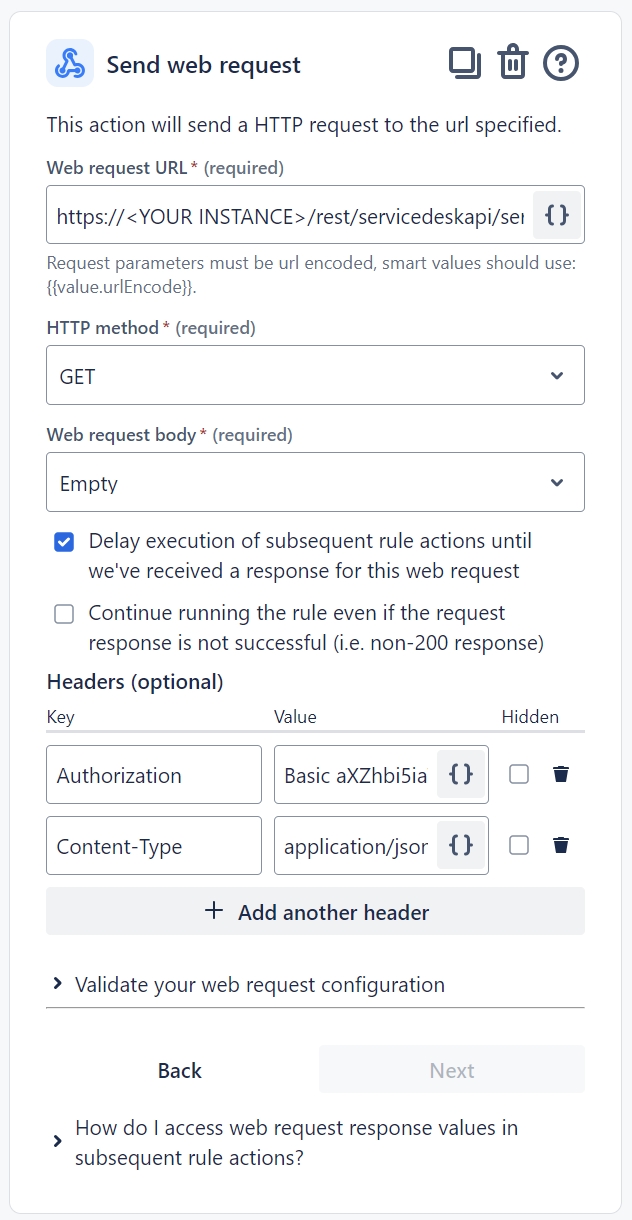
Task: Open smart values for the Authorization header value
Action: pyautogui.click(x=461, y=774)
